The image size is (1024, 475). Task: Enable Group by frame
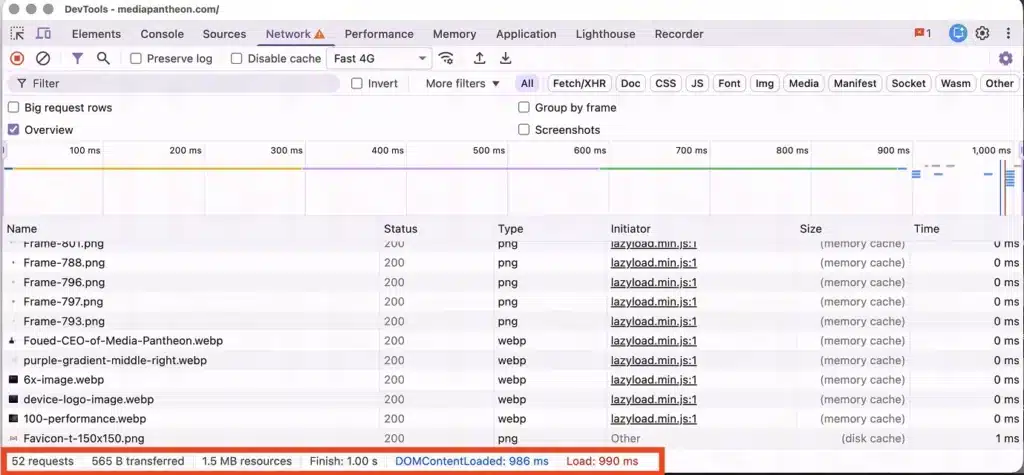click(524, 108)
